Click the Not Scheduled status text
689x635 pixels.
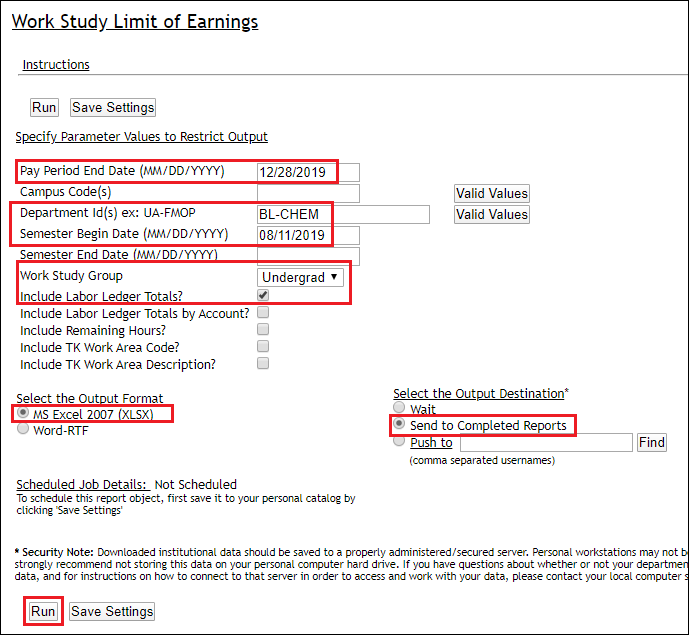(196, 485)
